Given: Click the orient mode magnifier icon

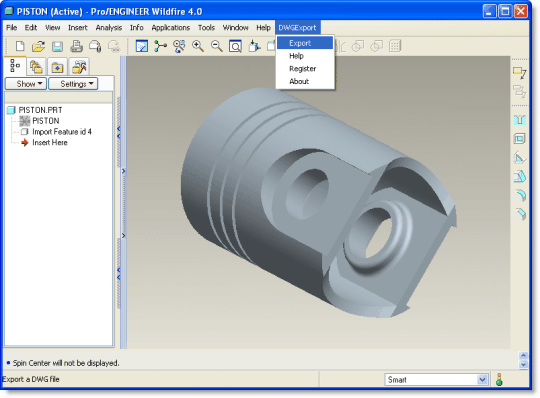Looking at the screenshot, I should 179,46.
